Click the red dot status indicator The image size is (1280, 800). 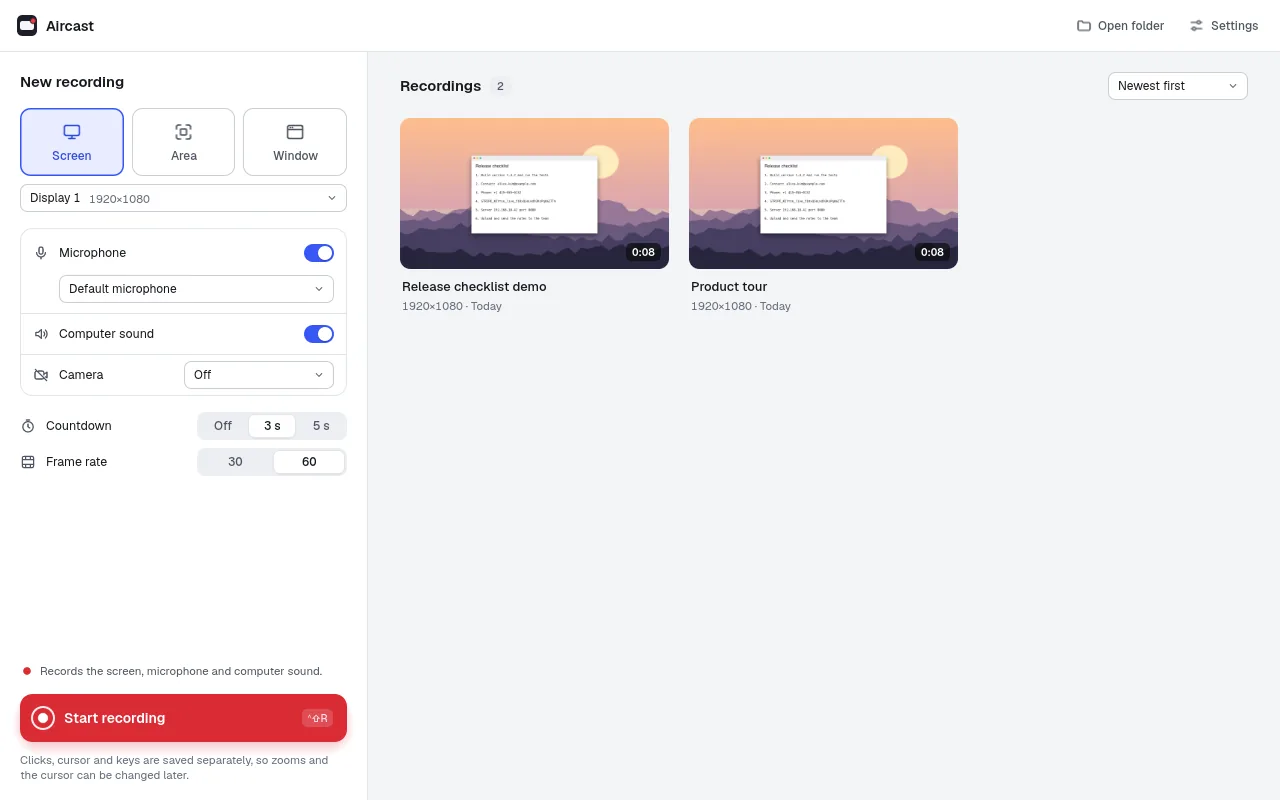27,671
